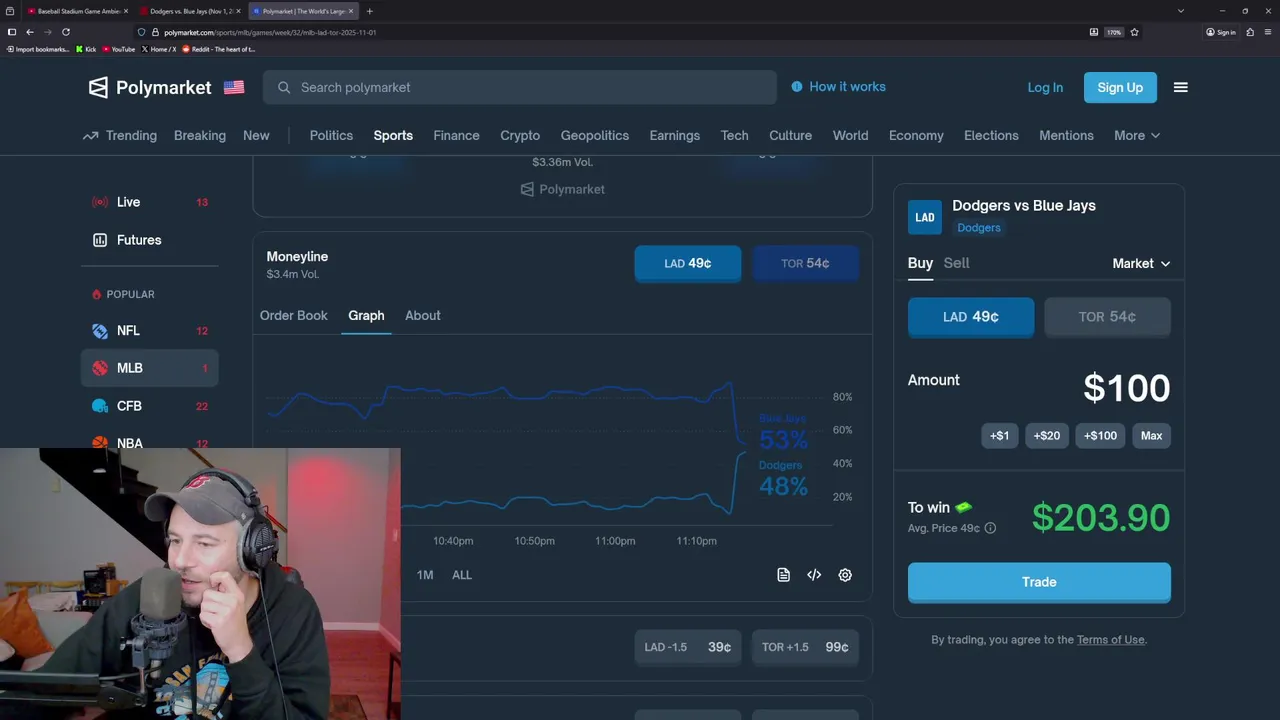
Task: Open the Futures chart icon
Action: [100, 240]
